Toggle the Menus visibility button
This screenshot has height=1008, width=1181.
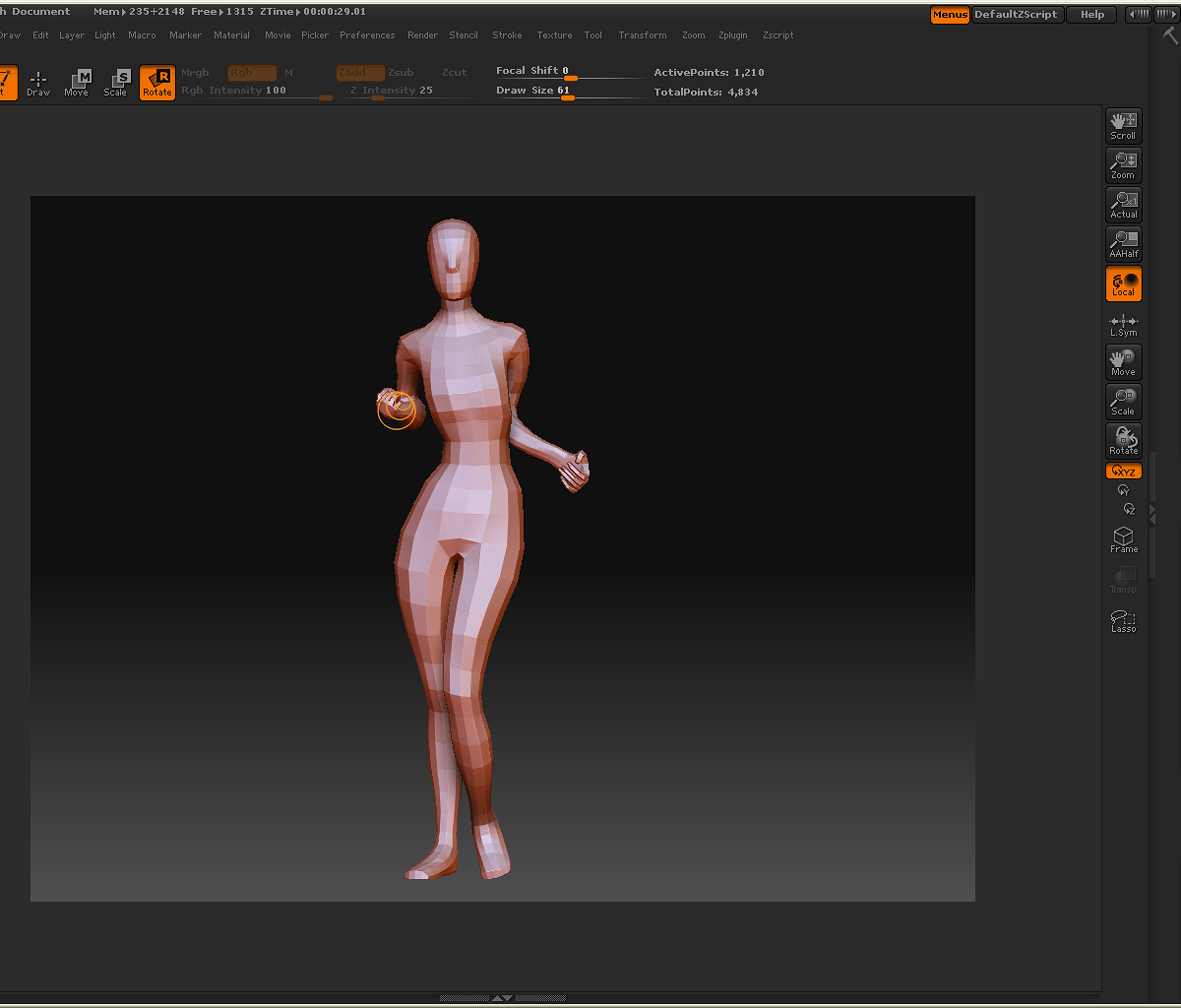pyautogui.click(x=950, y=15)
